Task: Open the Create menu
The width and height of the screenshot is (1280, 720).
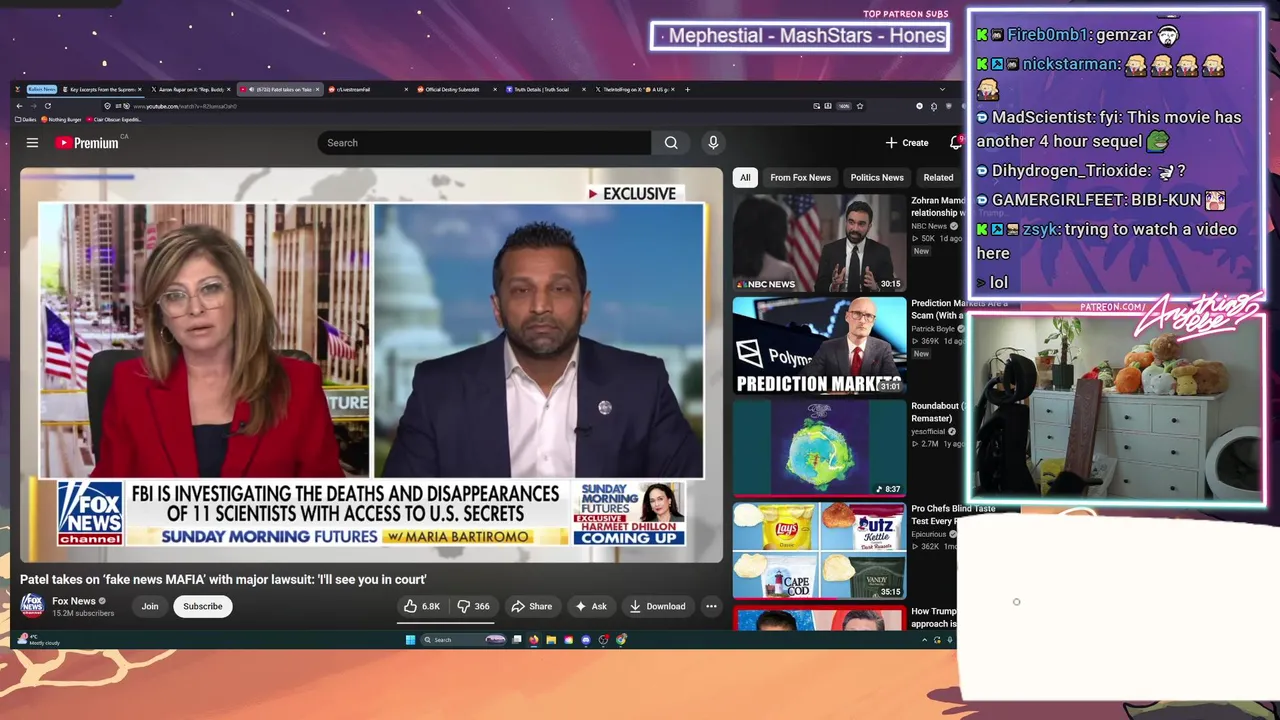Action: coord(907,143)
